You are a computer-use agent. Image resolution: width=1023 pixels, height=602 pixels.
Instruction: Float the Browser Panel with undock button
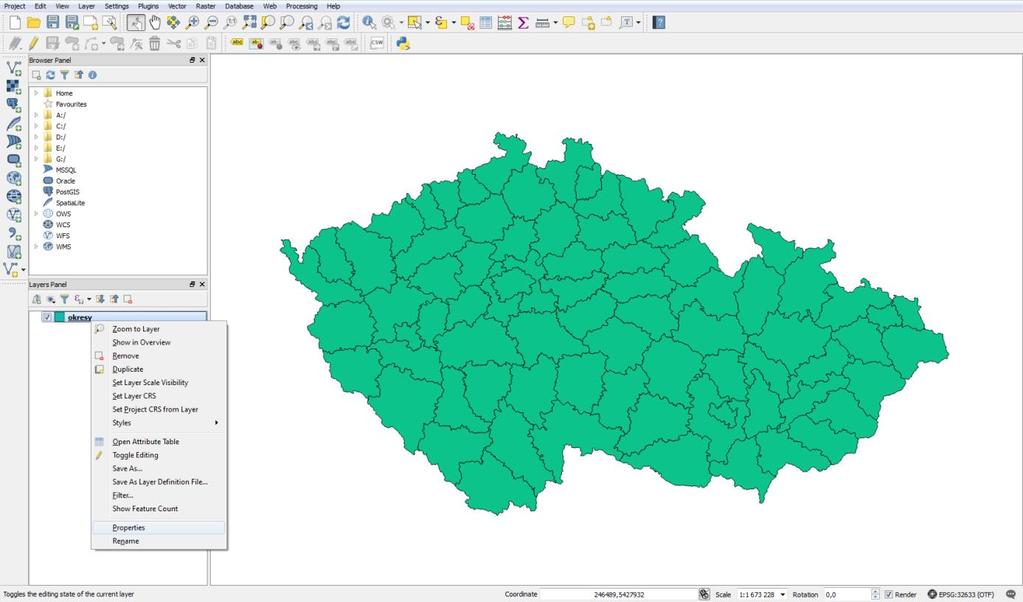[192, 60]
